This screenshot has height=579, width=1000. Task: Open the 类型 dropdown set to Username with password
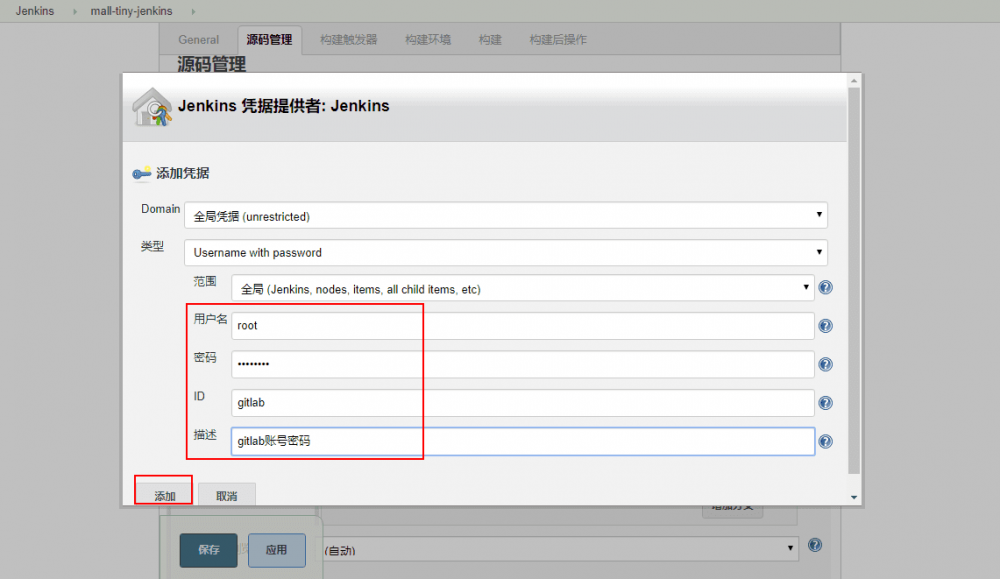pyautogui.click(x=504, y=252)
